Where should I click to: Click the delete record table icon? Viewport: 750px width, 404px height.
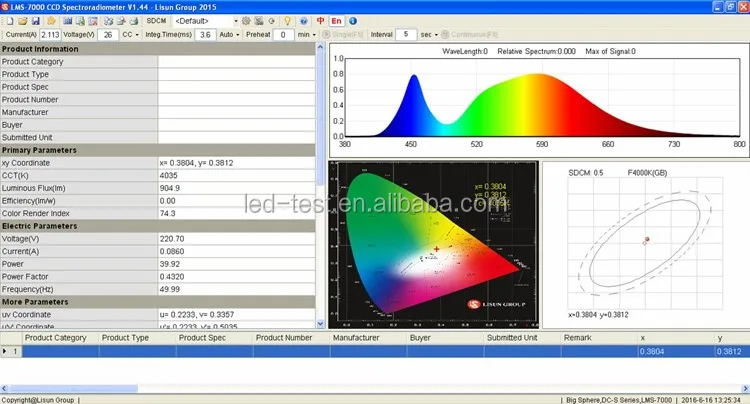93,21
